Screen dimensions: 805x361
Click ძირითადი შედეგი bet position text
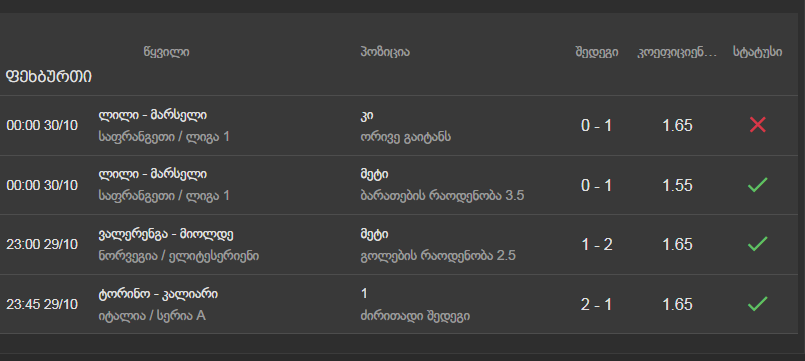pos(415,315)
